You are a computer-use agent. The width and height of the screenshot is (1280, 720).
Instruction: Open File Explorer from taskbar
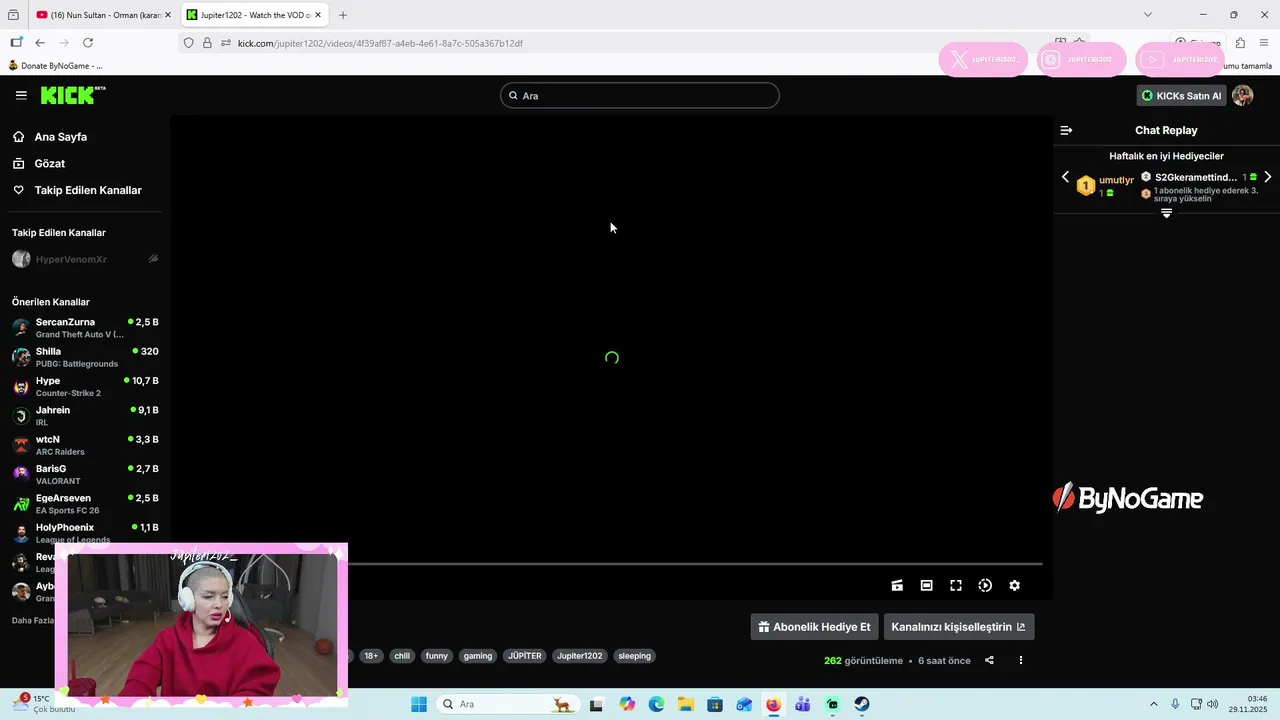point(685,704)
